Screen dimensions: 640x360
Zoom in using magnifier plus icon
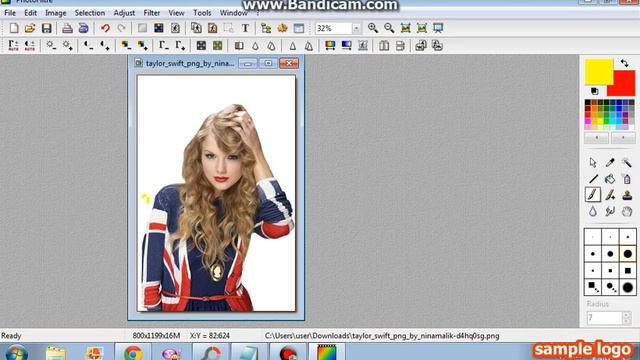pos(373,28)
